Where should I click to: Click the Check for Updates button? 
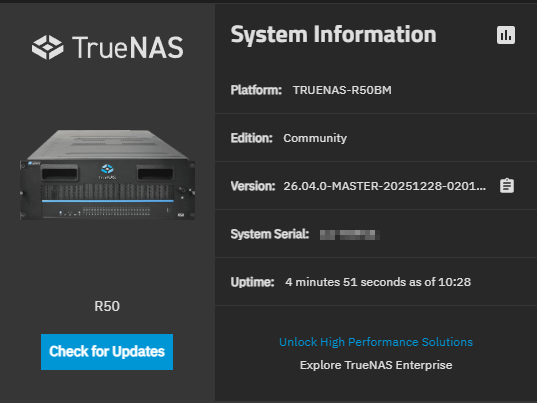tap(107, 352)
